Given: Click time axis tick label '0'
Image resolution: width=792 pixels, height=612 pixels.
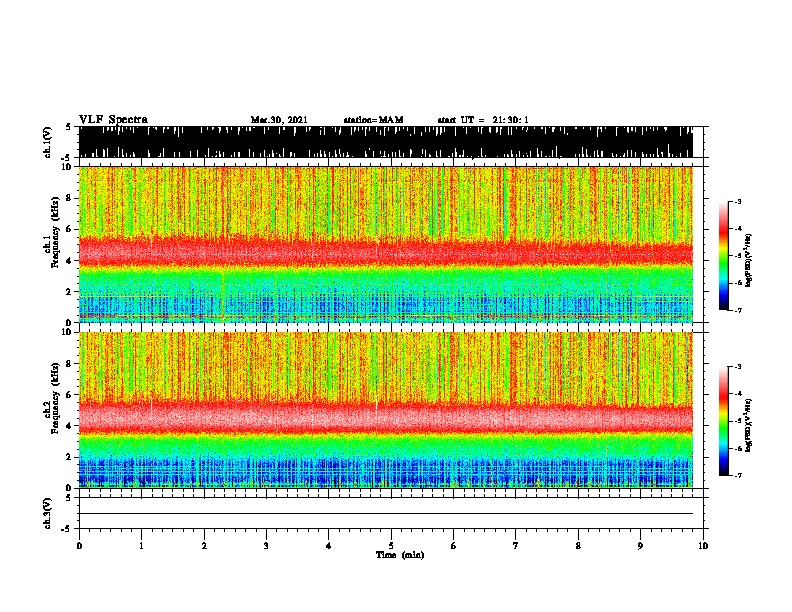Looking at the screenshot, I should pyautogui.click(x=79, y=546).
